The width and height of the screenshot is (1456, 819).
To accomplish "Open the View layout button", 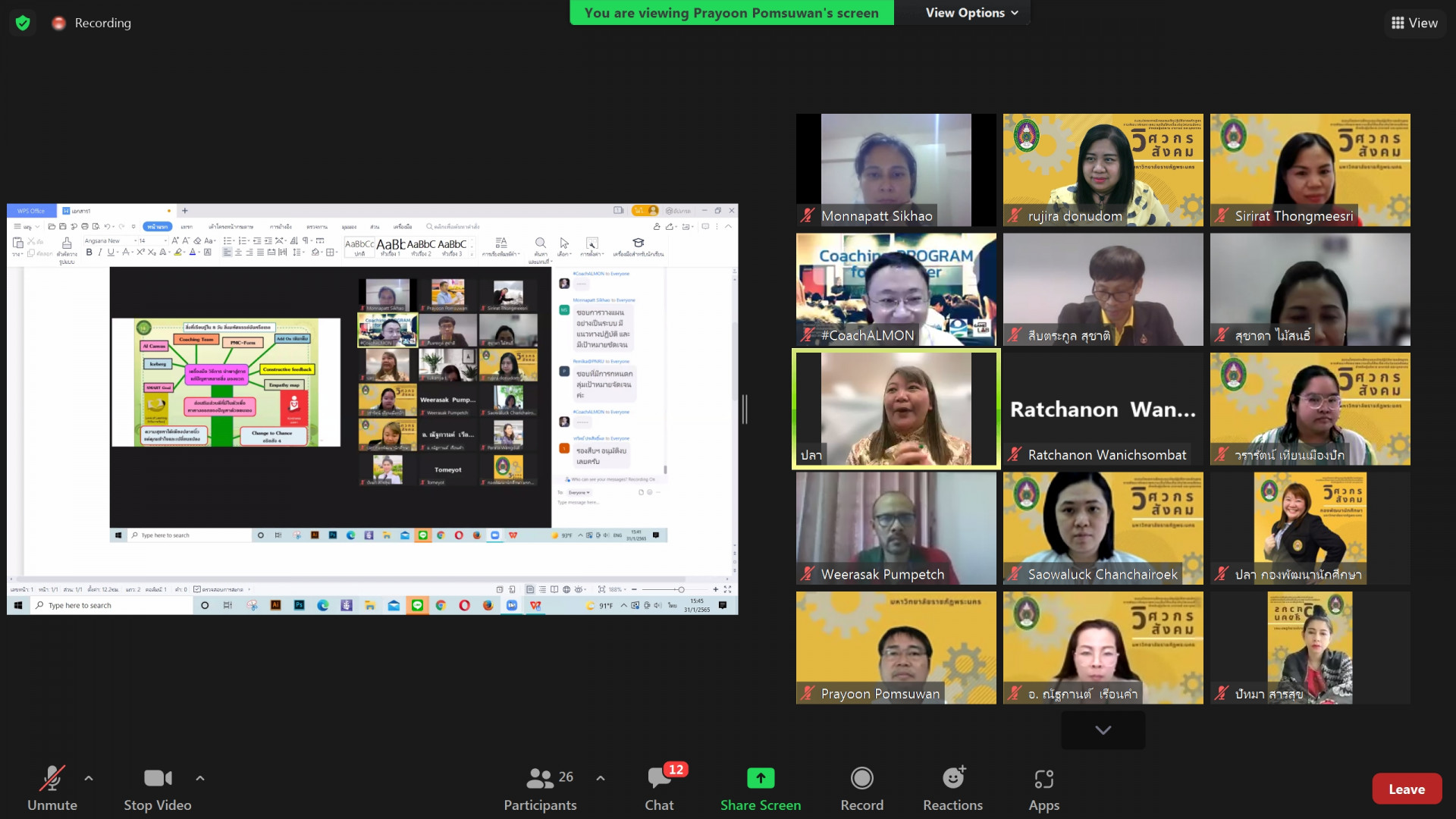I will tap(1415, 23).
